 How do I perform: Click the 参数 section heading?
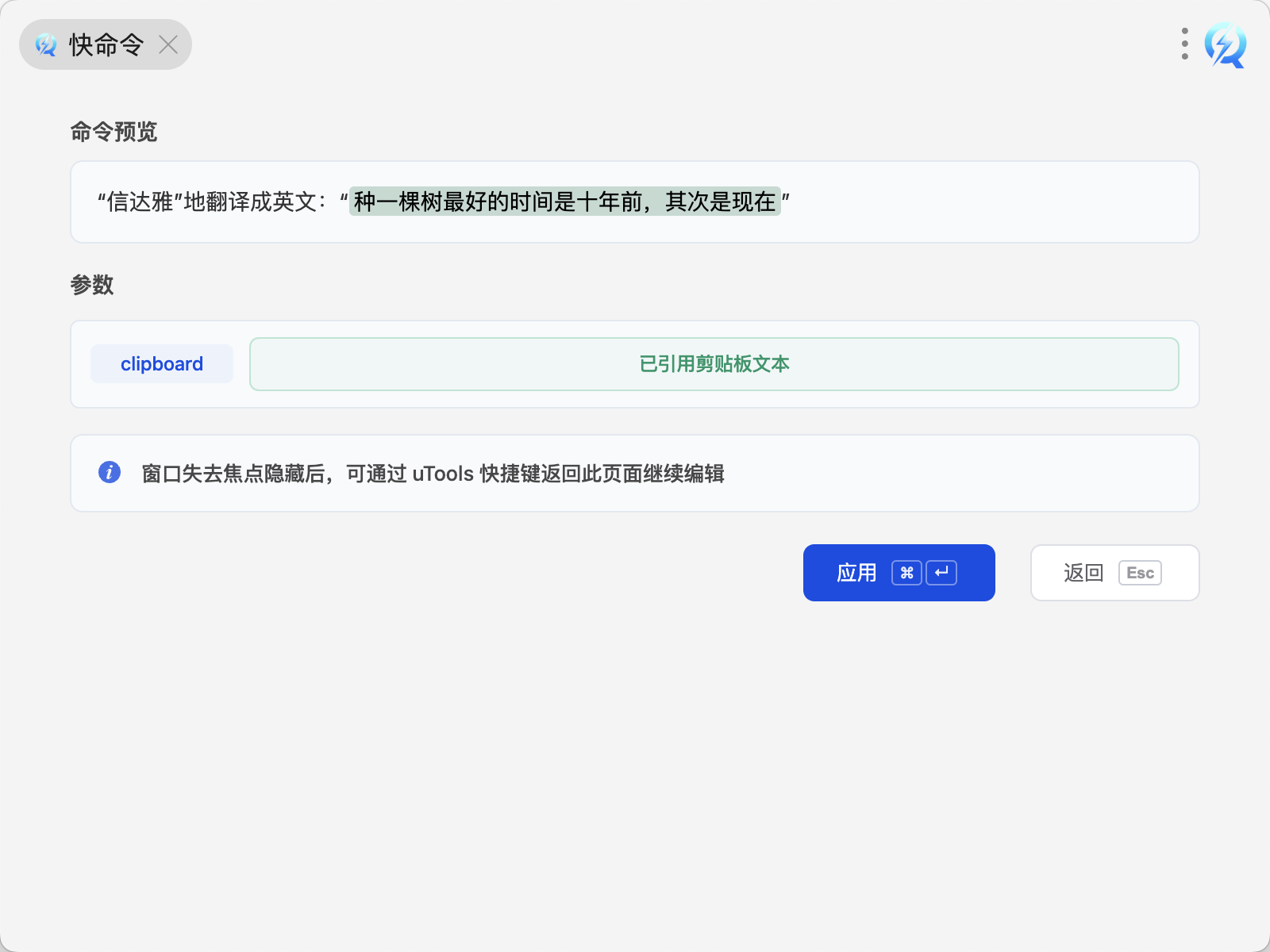(x=92, y=285)
